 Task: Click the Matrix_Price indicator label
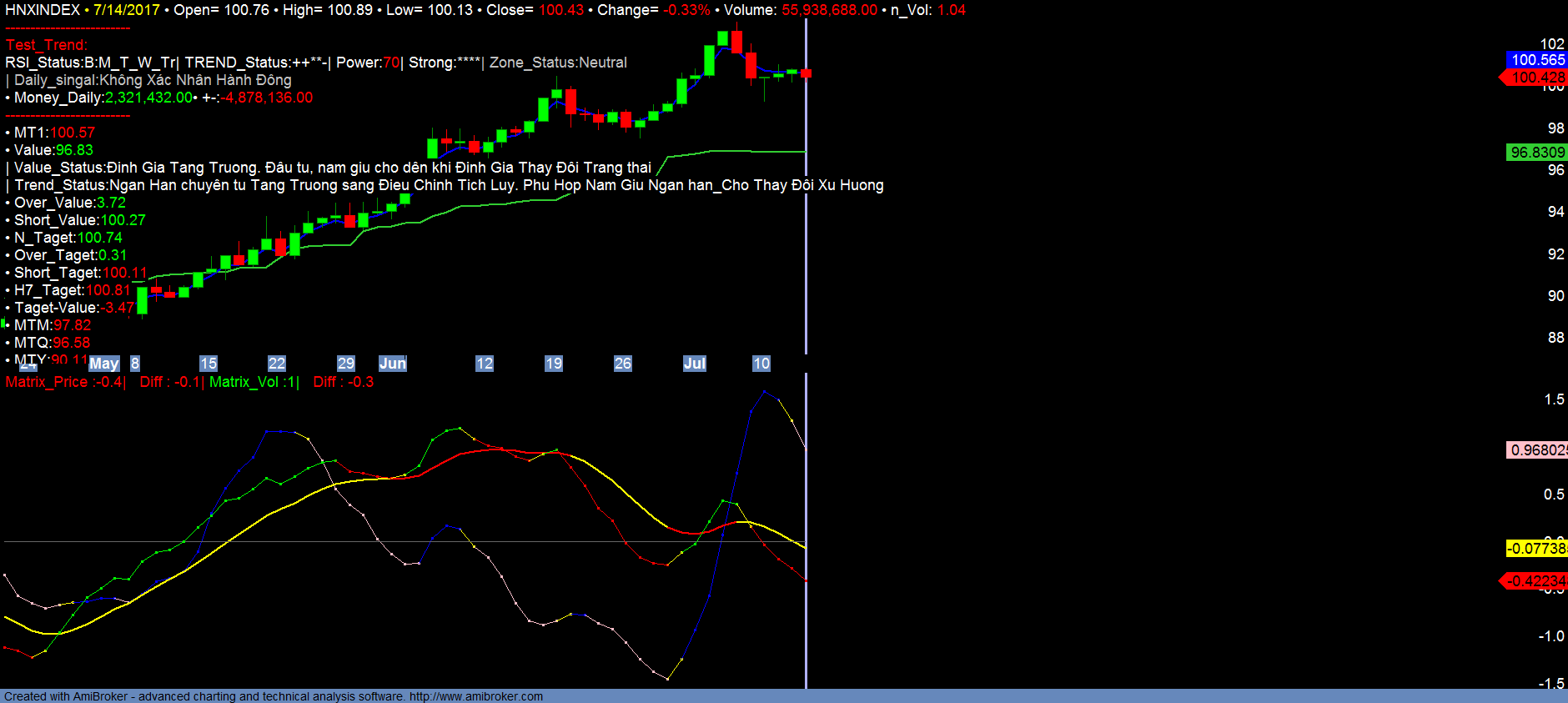[x=64, y=382]
